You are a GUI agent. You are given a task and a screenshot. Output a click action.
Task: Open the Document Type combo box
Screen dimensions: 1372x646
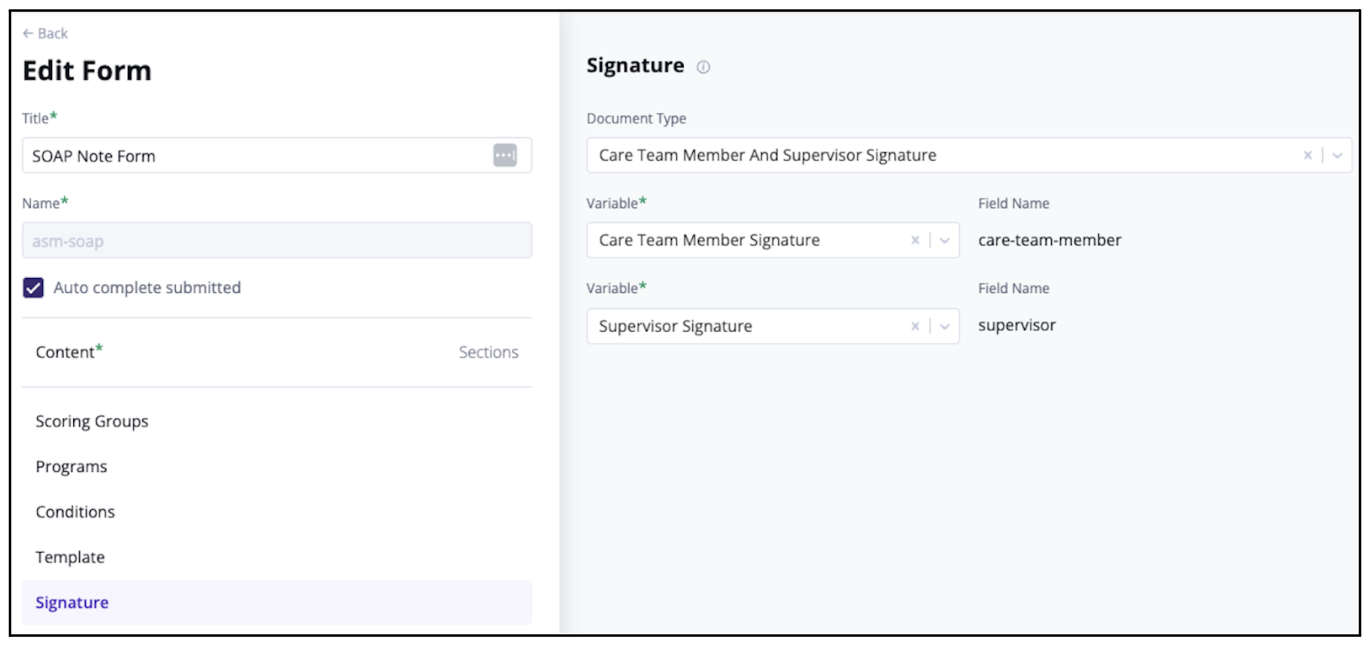pos(900,155)
